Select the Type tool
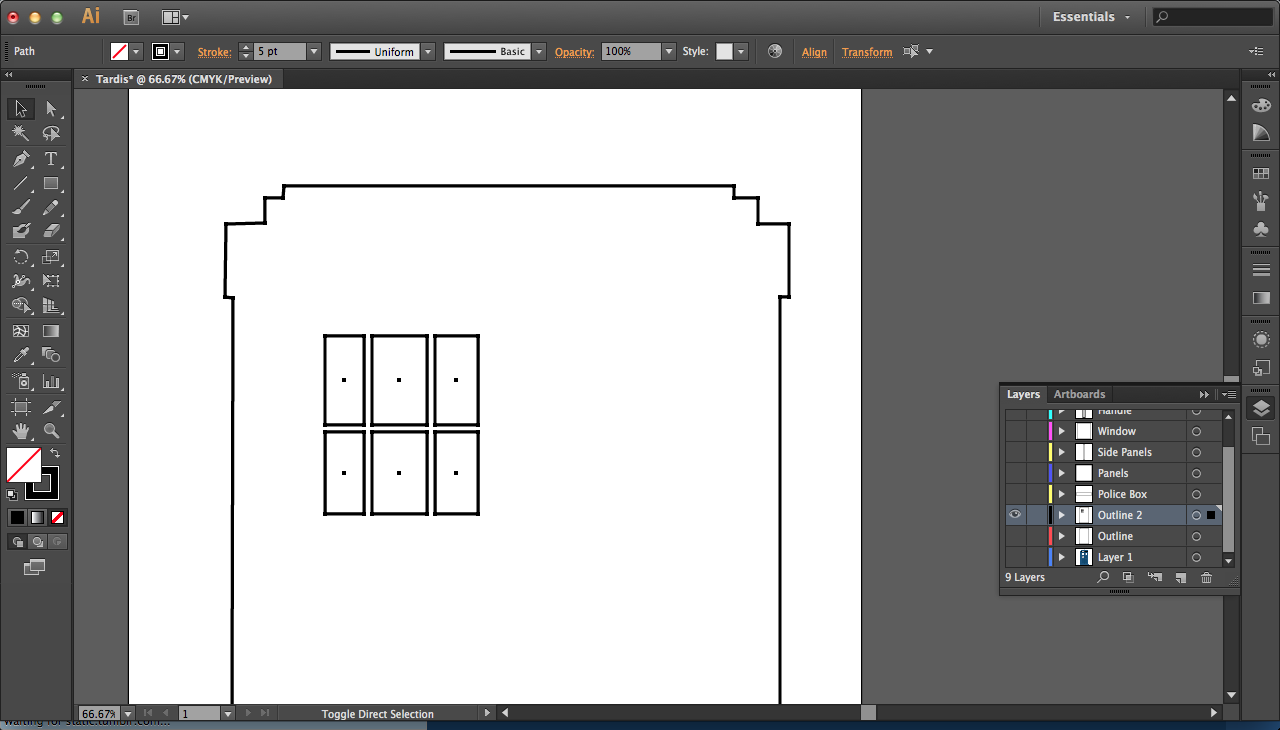Viewport: 1280px width, 730px height. coord(51,159)
